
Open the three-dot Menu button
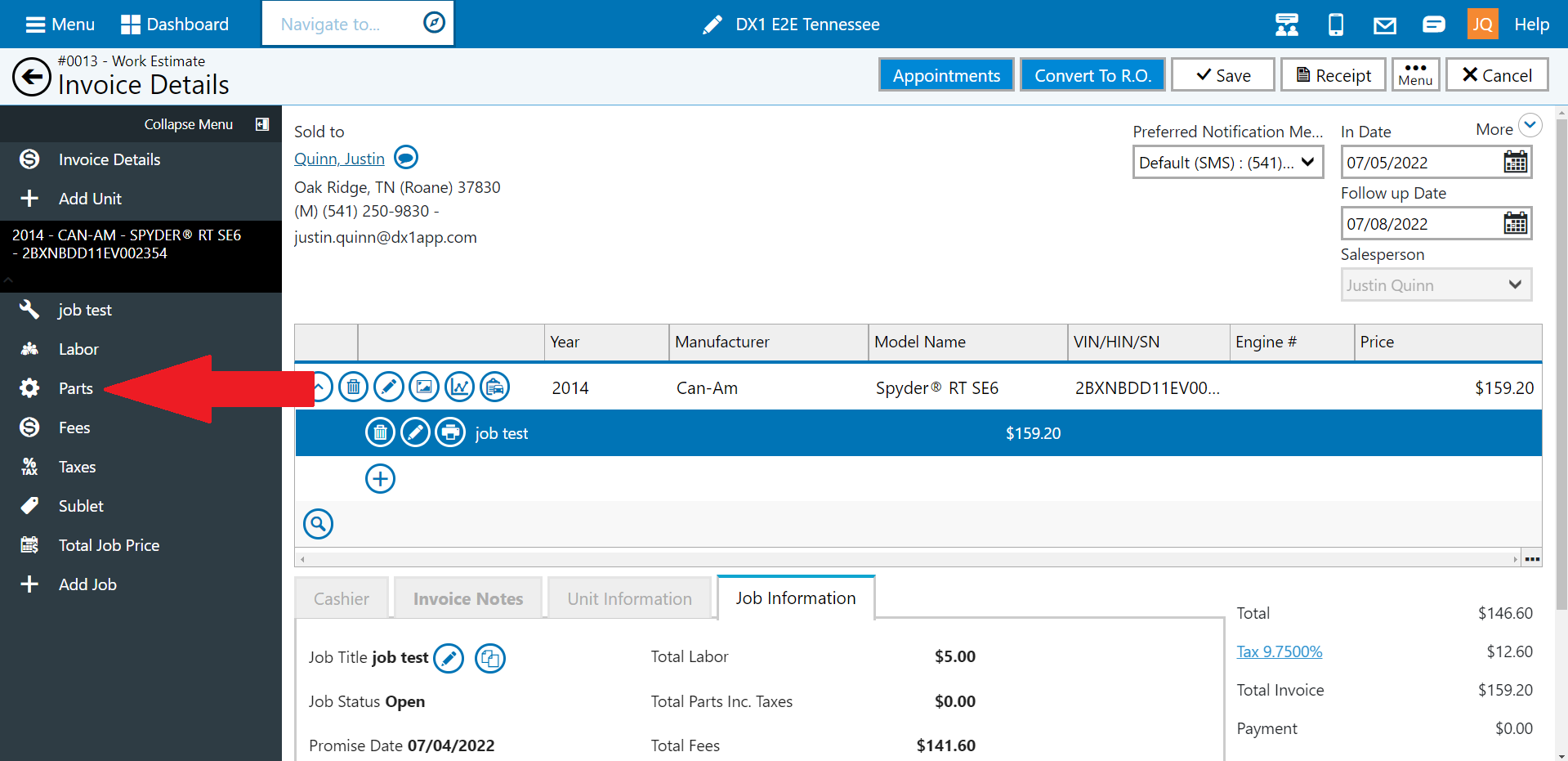point(1415,75)
